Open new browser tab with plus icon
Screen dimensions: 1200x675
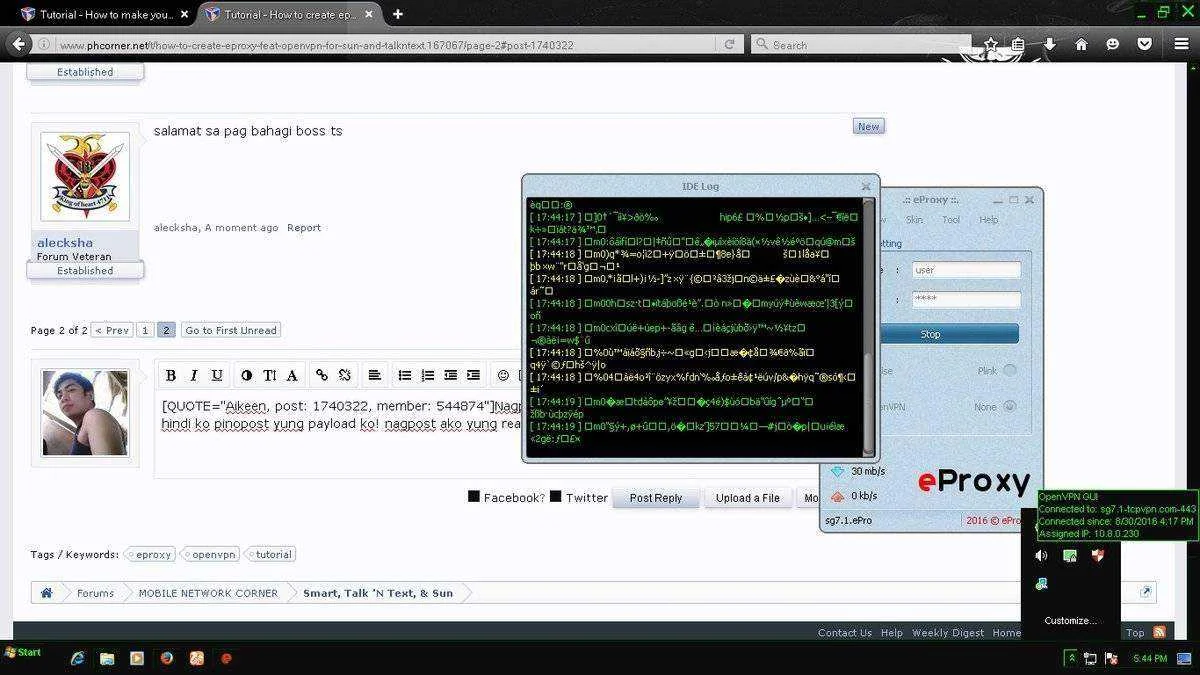(x=398, y=14)
